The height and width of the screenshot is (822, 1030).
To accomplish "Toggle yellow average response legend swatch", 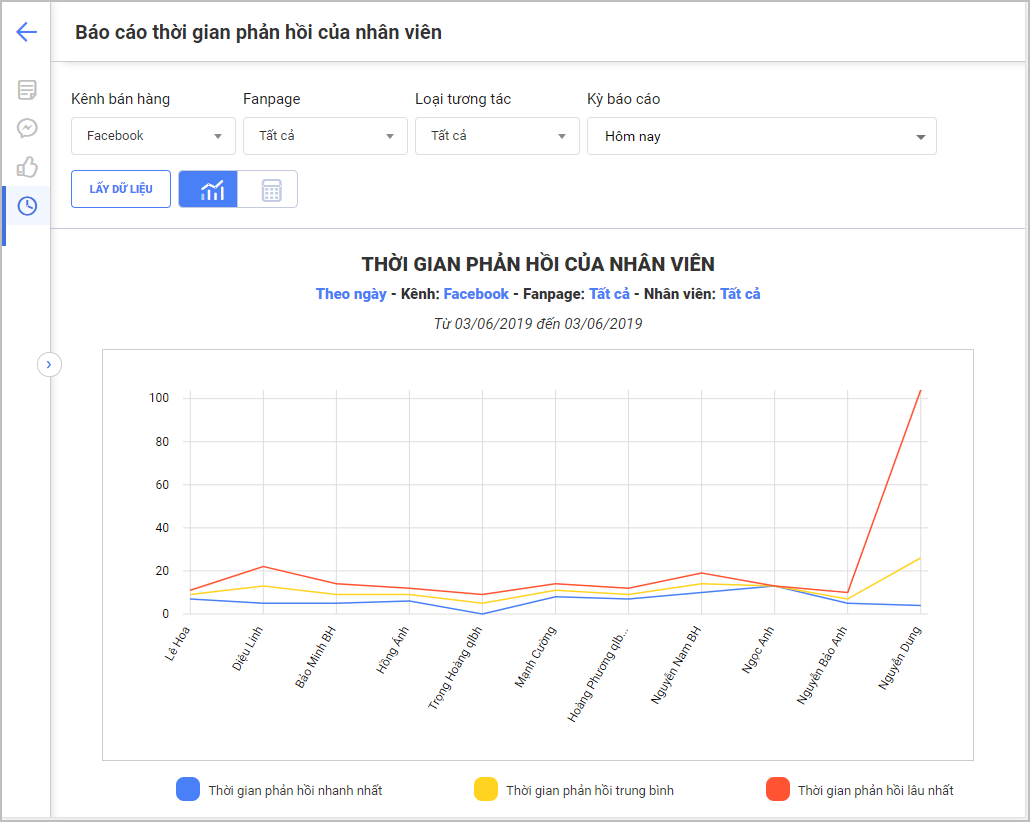I will 485,790.
